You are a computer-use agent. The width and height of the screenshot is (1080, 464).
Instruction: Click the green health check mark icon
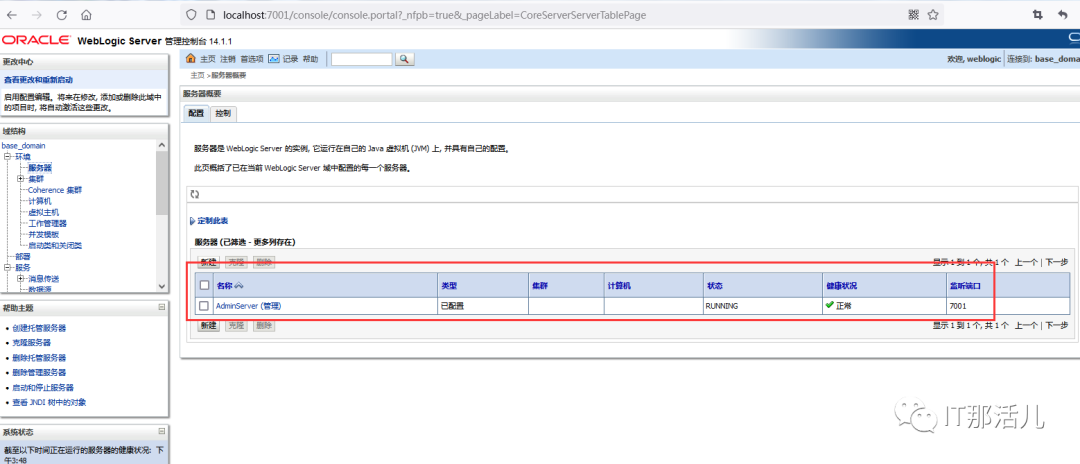click(x=829, y=305)
